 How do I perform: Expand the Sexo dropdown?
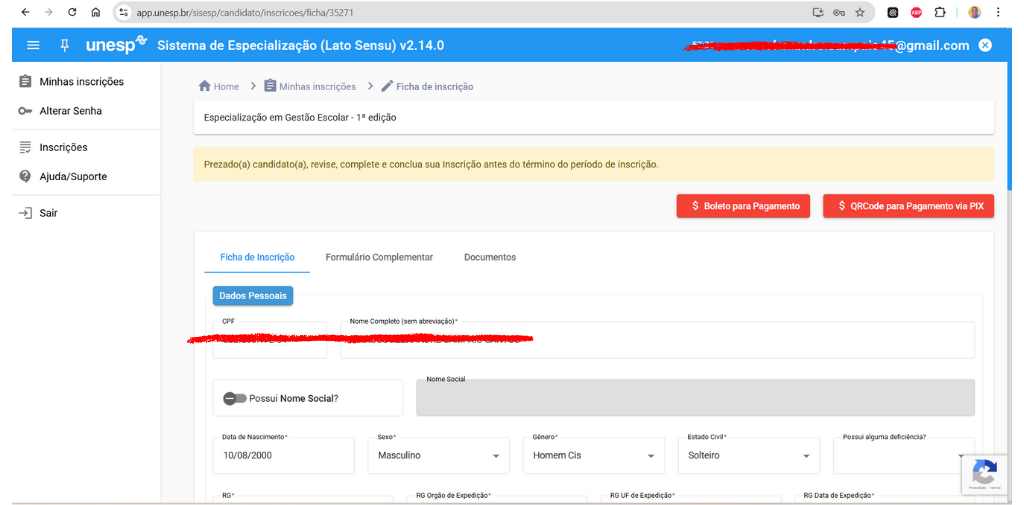pos(495,456)
